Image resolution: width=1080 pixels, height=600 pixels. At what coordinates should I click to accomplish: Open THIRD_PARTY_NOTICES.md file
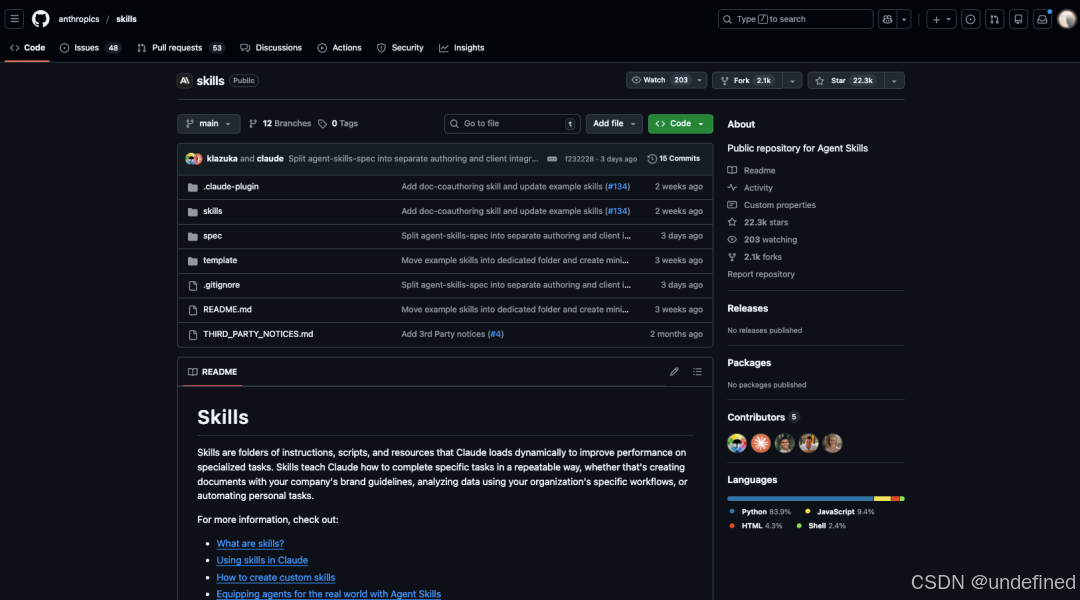[x=258, y=334]
